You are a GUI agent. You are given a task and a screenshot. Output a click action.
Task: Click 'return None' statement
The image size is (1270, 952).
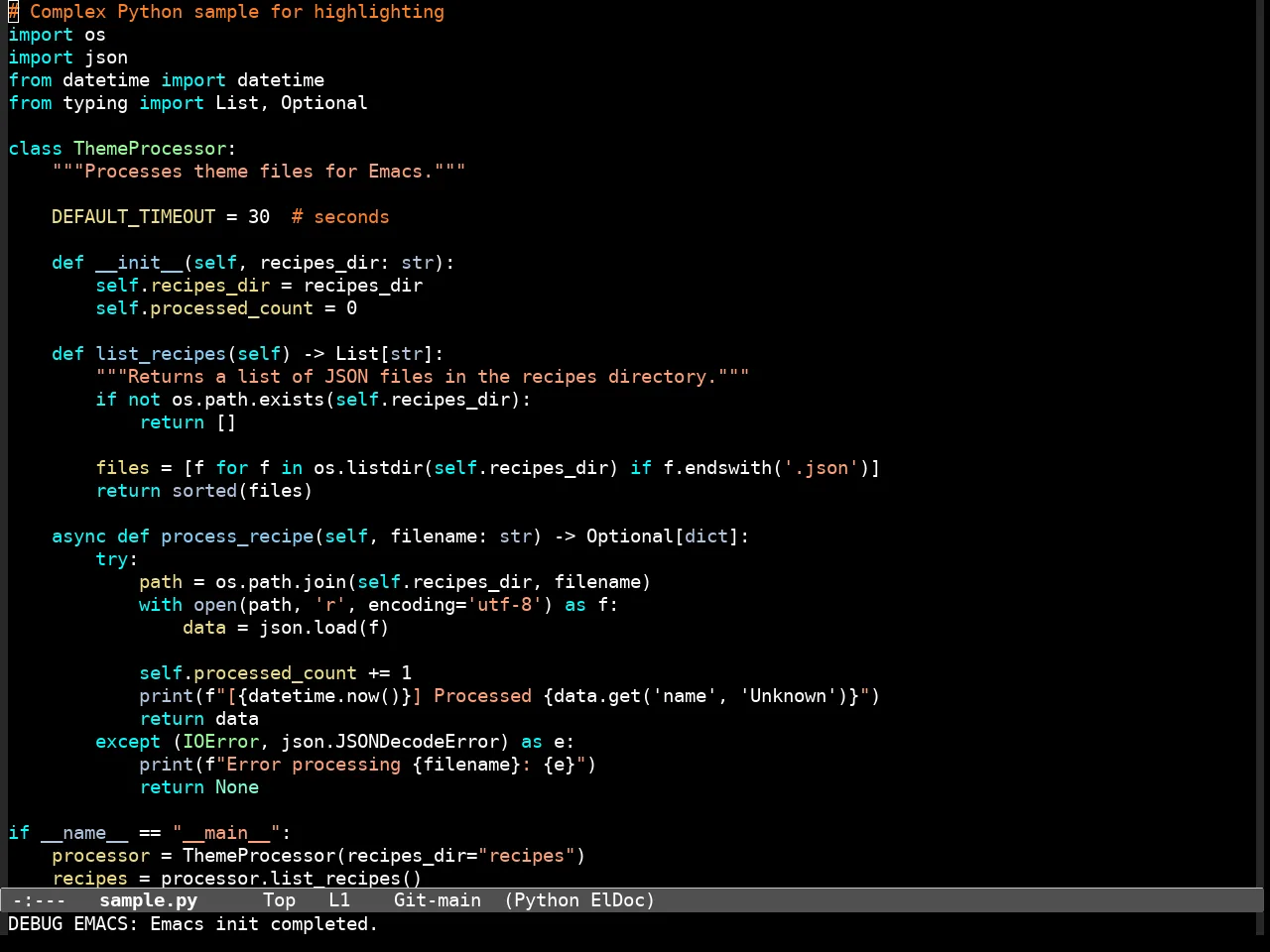point(198,787)
